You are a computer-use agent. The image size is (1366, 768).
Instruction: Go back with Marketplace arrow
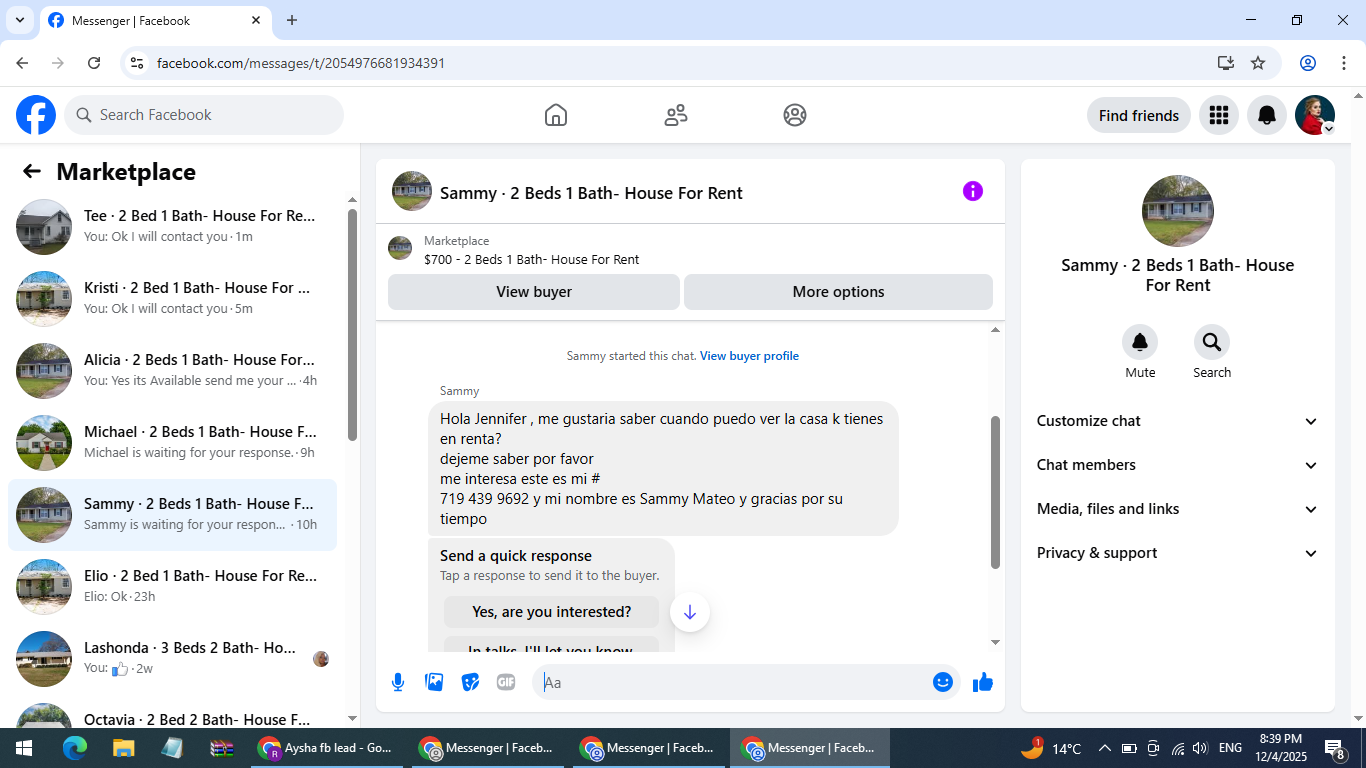tap(32, 171)
